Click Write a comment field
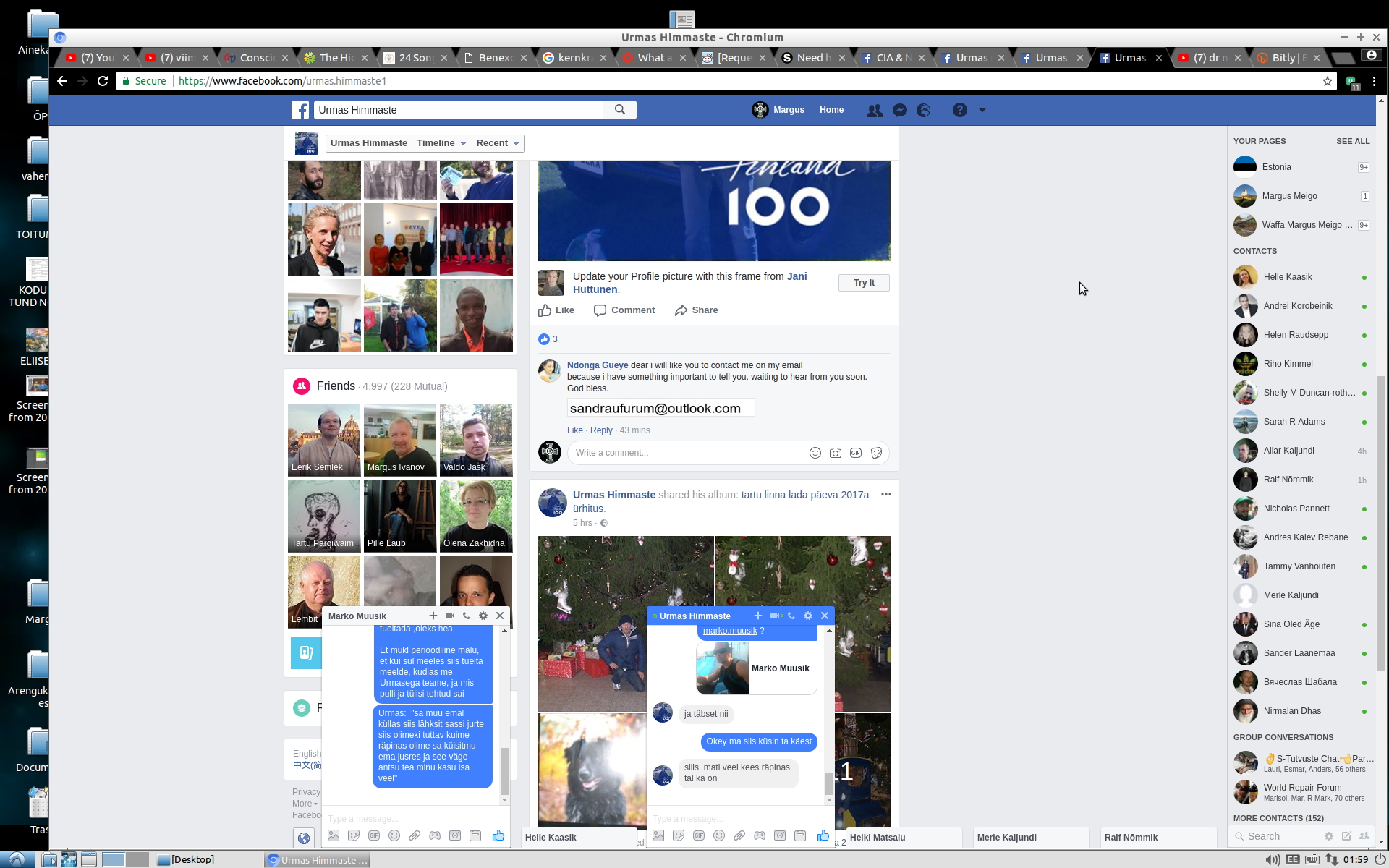The image size is (1389, 868). [687, 453]
